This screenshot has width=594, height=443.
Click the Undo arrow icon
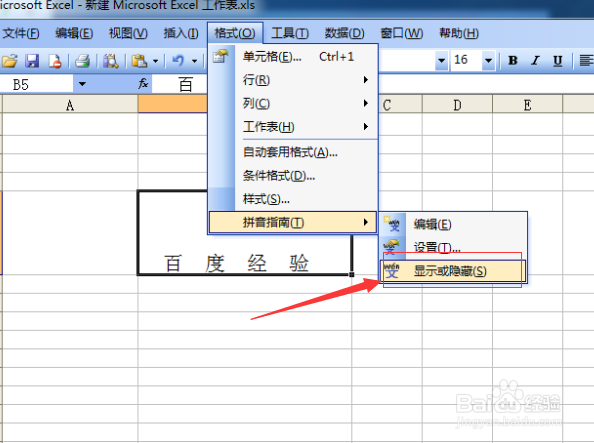point(178,61)
